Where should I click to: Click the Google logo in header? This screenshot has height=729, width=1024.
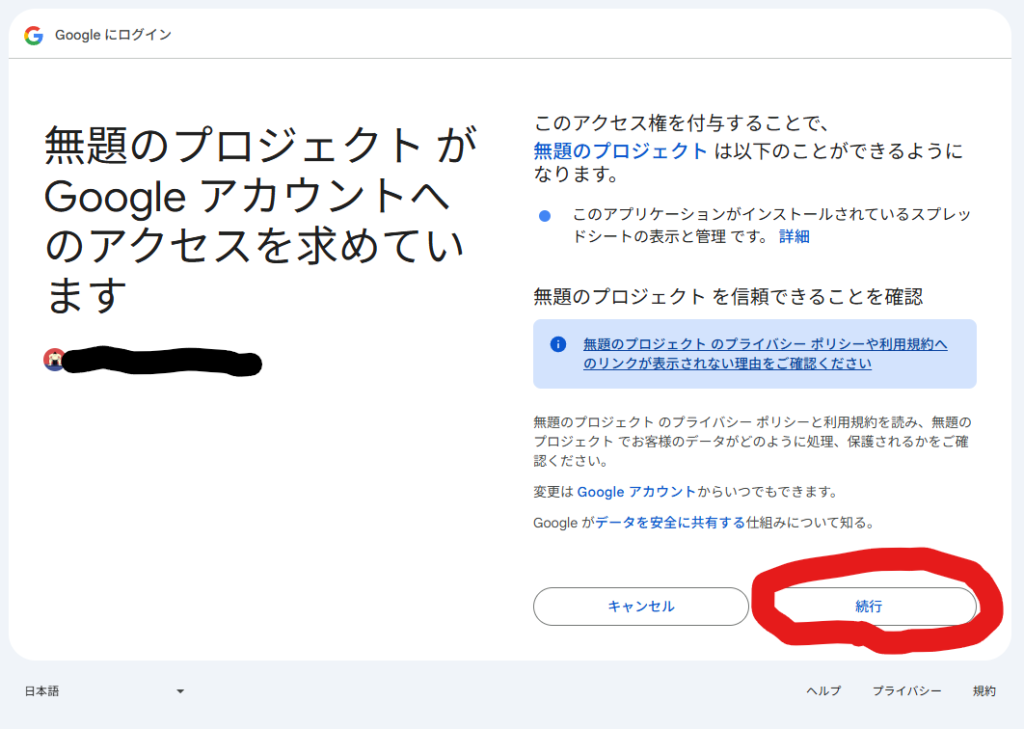[x=34, y=35]
